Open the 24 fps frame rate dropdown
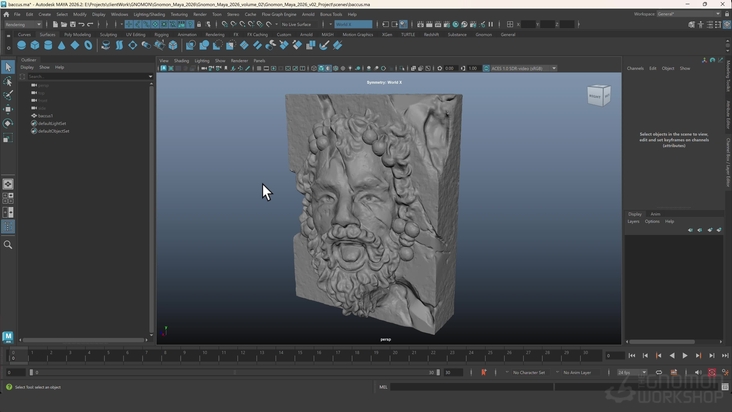The width and height of the screenshot is (732, 412). tap(632, 372)
